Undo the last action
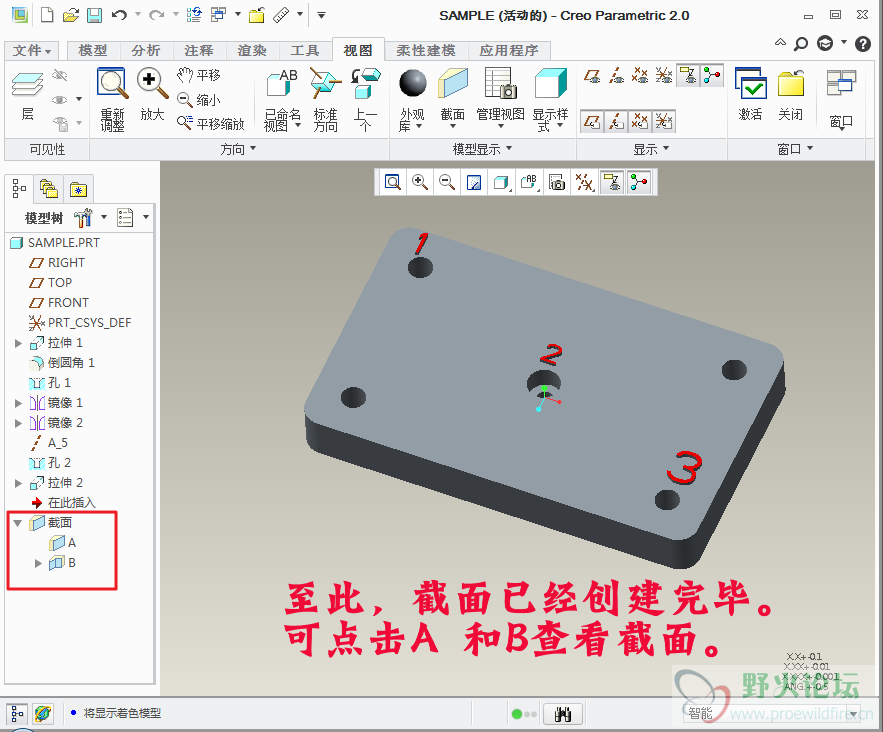883x732 pixels. pos(119,15)
